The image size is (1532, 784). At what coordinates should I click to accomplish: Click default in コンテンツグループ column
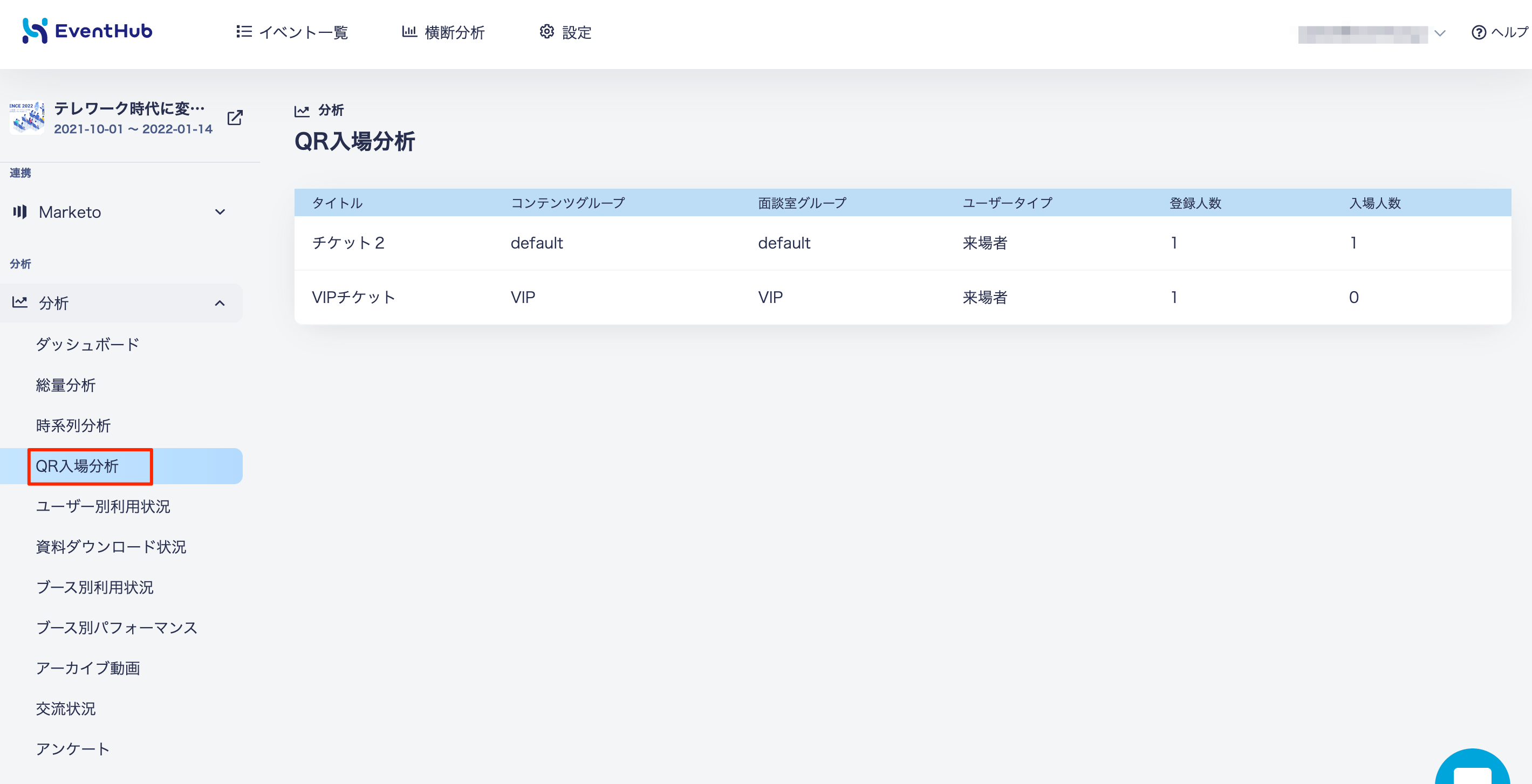pyautogui.click(x=536, y=243)
